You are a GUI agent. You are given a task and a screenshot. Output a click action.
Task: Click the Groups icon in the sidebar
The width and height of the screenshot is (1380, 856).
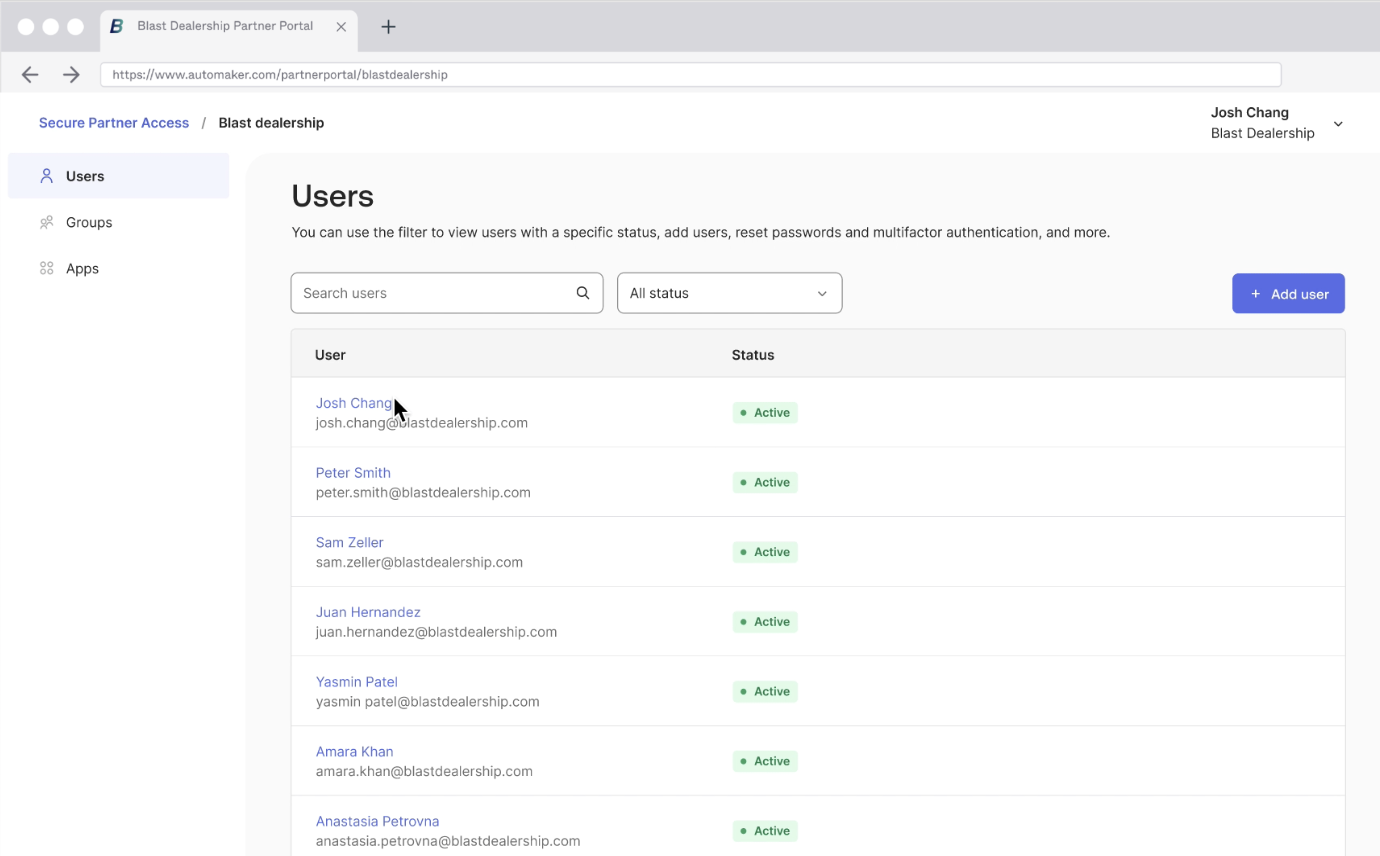pos(46,222)
